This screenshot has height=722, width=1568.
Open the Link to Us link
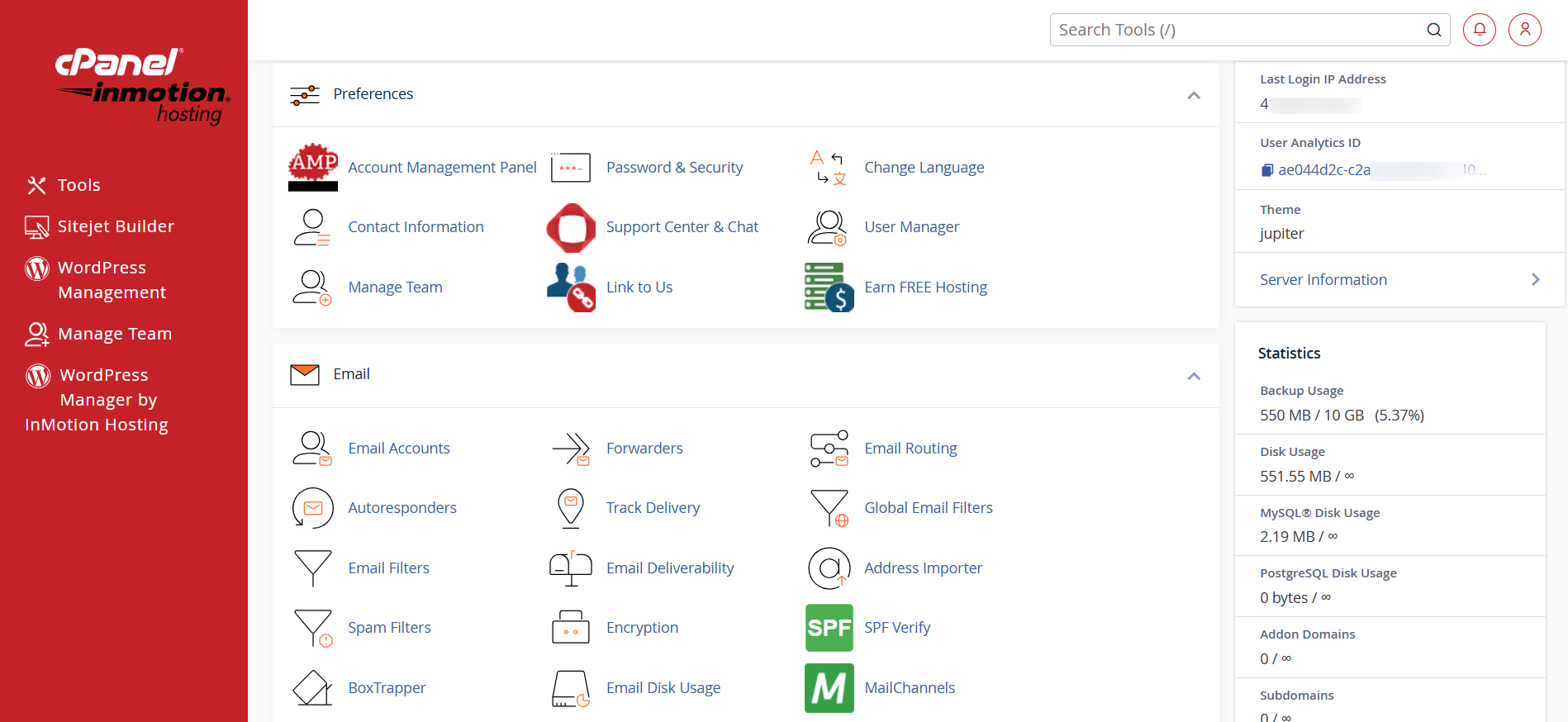tap(639, 287)
